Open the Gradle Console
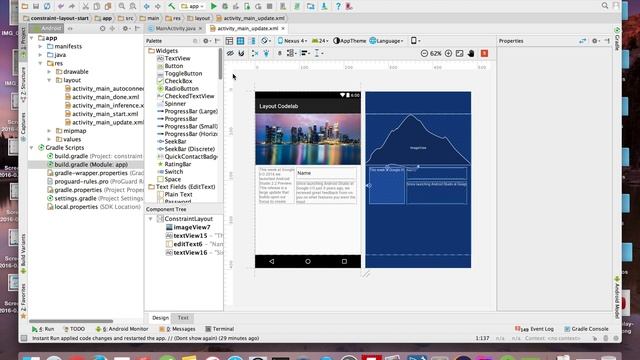This screenshot has width=640, height=360. pyautogui.click(x=586, y=329)
